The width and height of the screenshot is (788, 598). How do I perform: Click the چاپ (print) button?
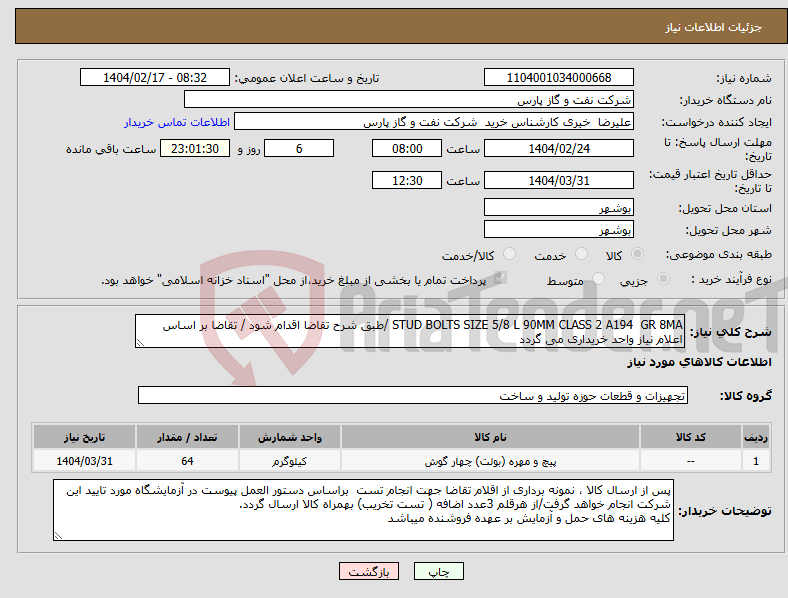tap(438, 571)
